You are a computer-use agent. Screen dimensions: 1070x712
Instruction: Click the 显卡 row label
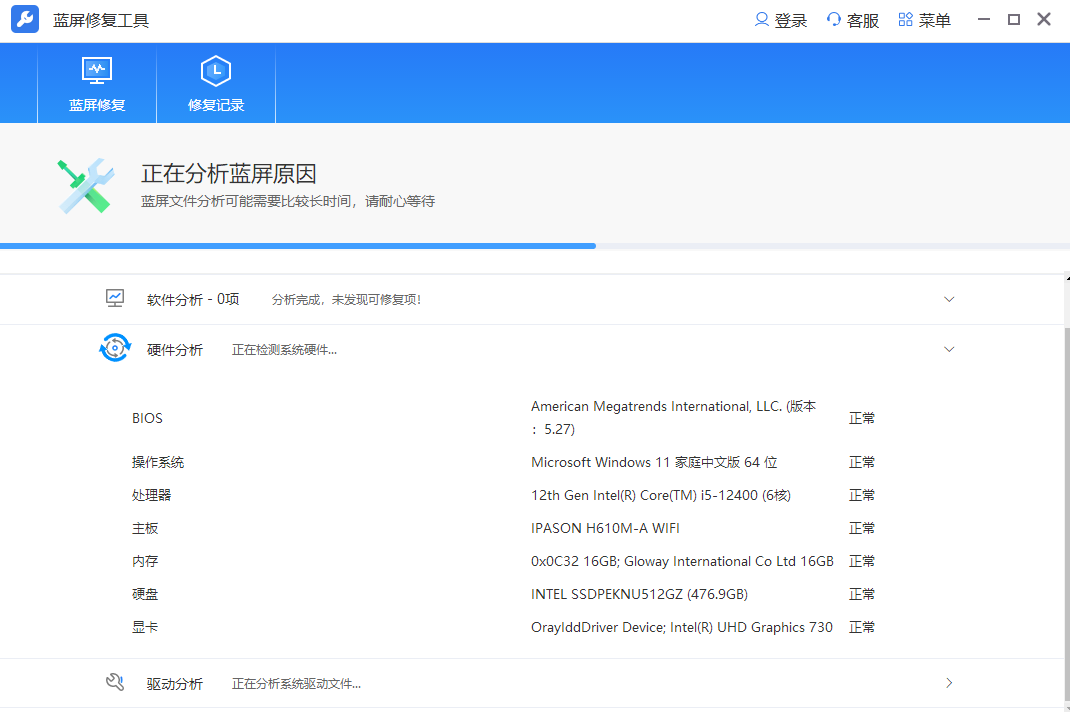[145, 627]
